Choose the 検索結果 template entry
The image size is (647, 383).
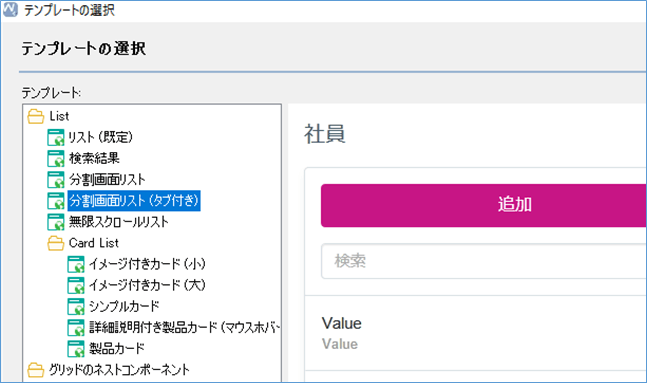click(94, 158)
